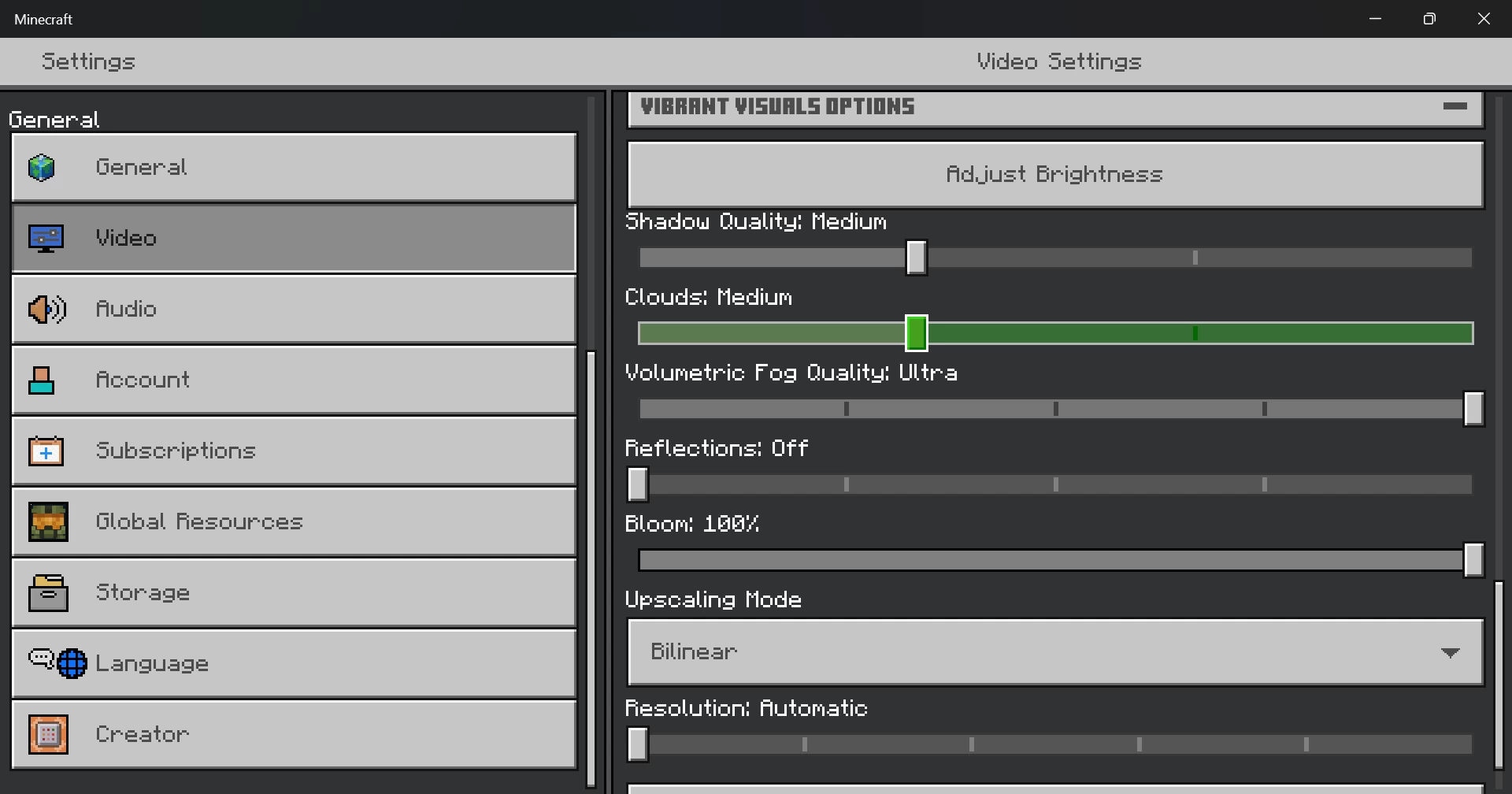Screen dimensions: 1512x794
Task: Click the Reflections slider handle set to Off
Action: [638, 484]
